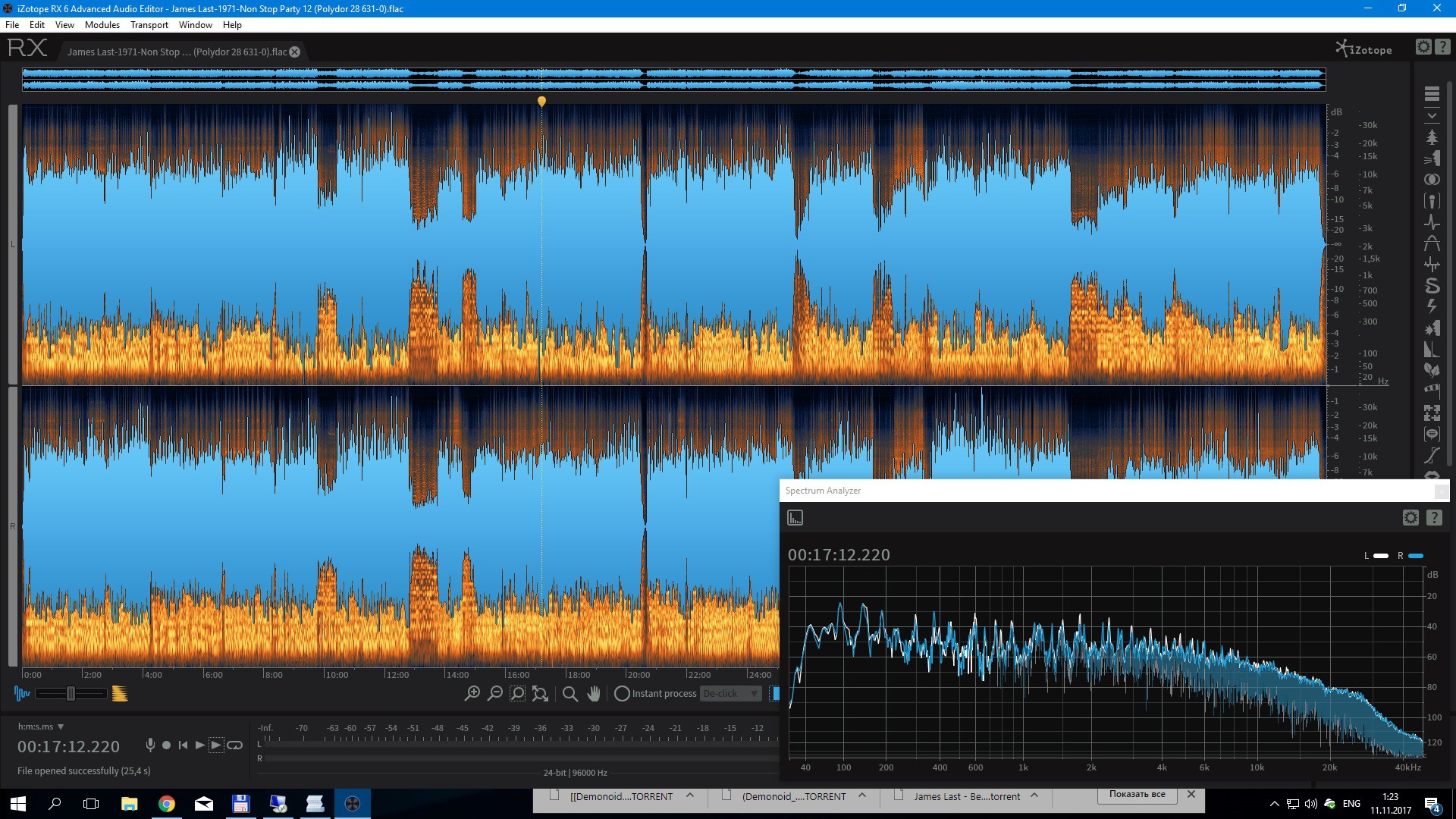Open the h:m:s.ms time format dropdown

(41, 726)
